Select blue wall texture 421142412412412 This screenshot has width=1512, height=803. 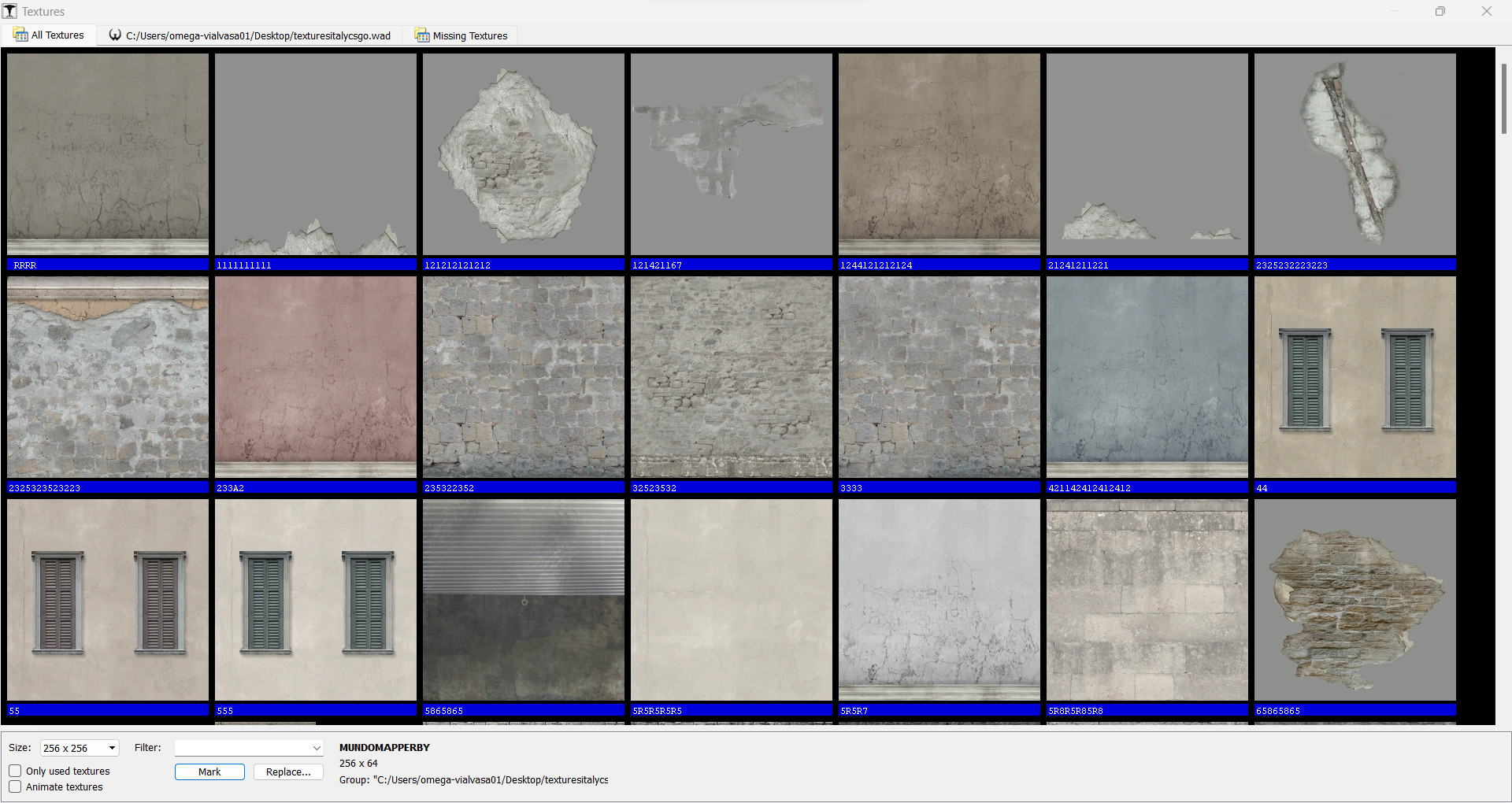(1147, 377)
